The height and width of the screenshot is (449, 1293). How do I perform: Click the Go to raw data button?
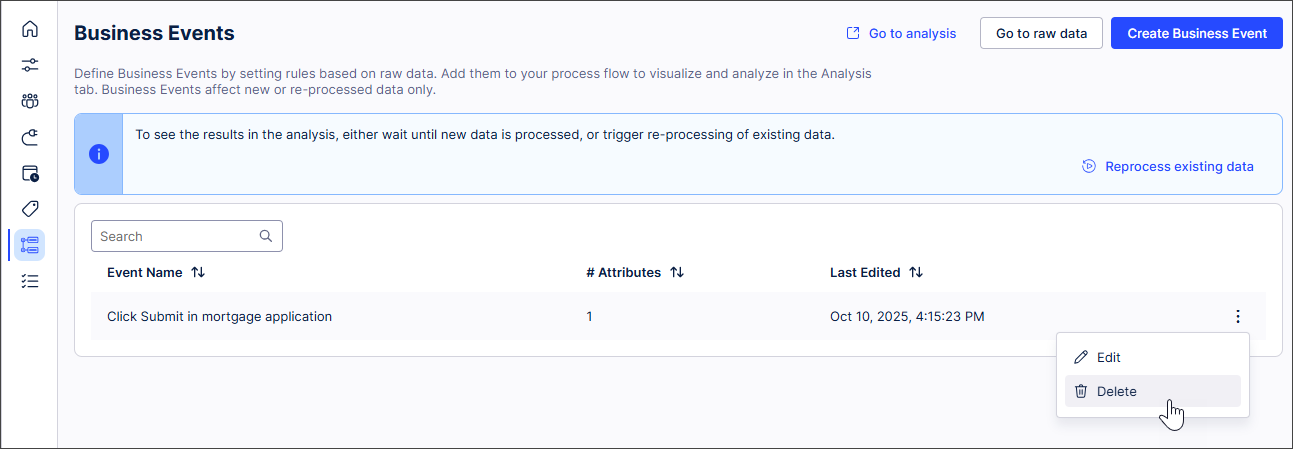coord(1041,33)
